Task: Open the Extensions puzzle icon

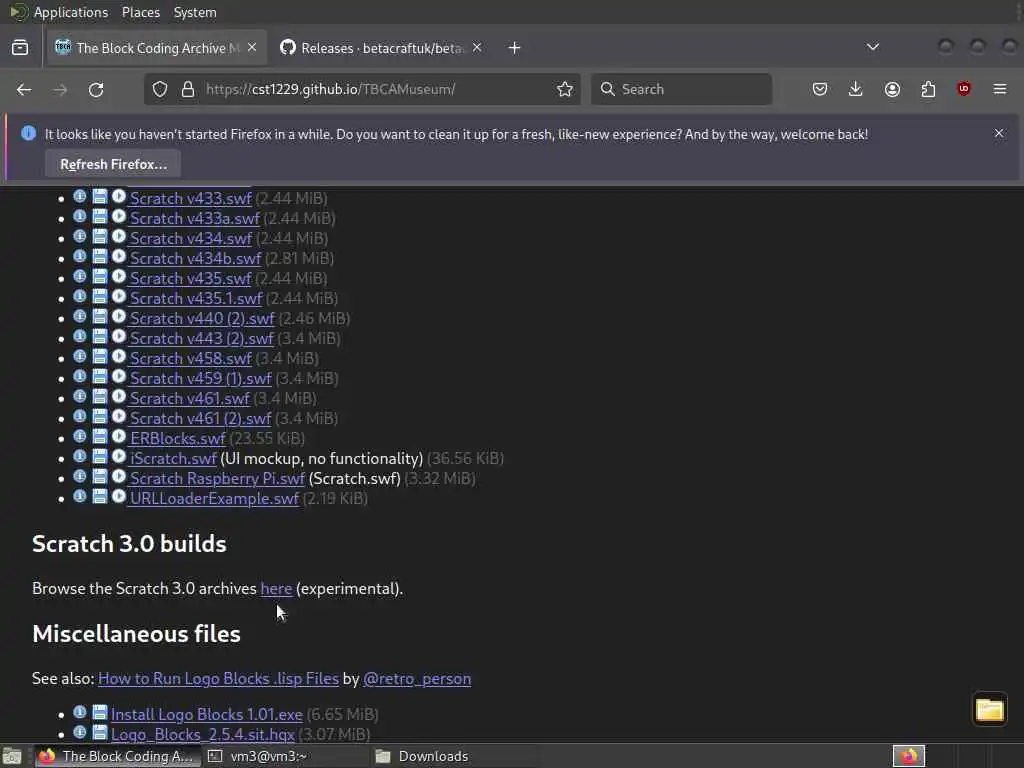Action: 928,89
